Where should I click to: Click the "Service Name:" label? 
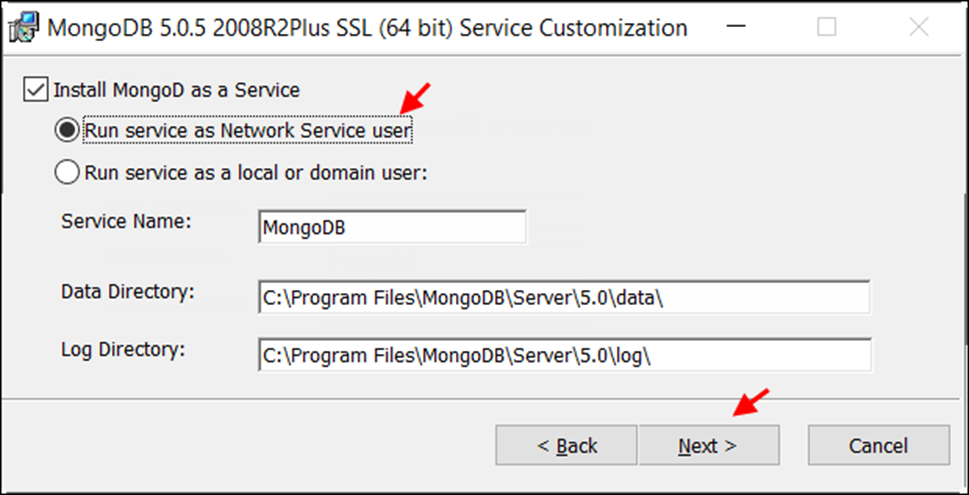point(127,222)
